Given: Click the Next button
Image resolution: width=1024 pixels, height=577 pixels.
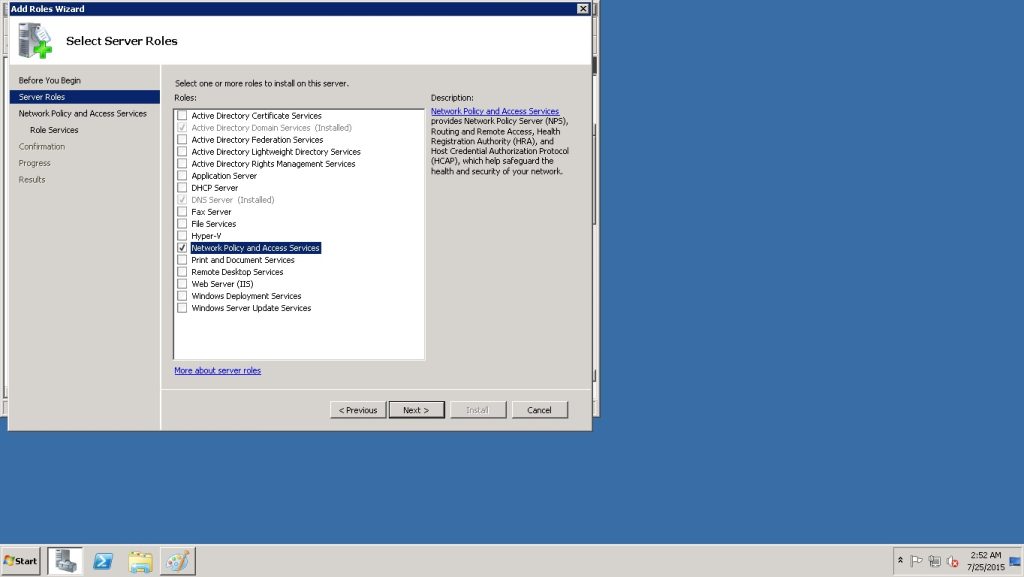Looking at the screenshot, I should (416, 410).
